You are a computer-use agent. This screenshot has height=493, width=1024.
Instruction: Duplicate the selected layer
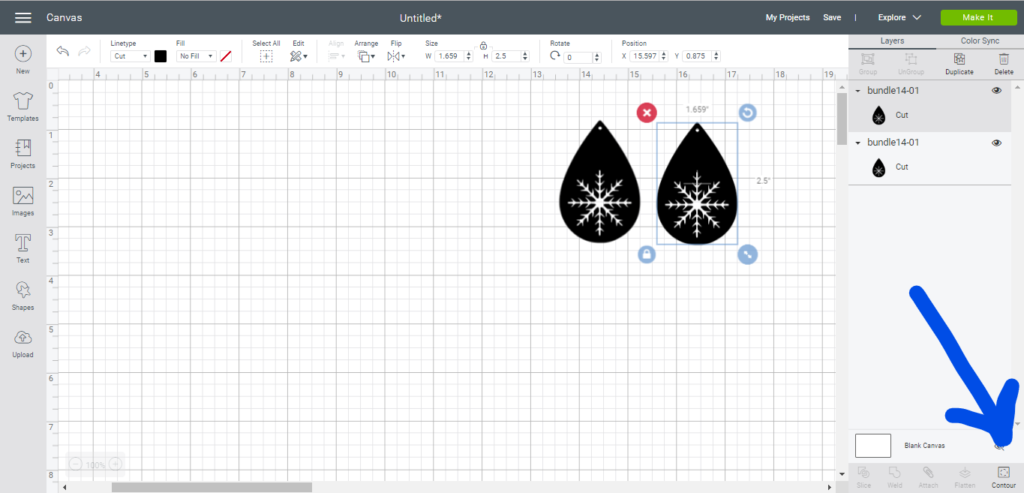tap(959, 63)
